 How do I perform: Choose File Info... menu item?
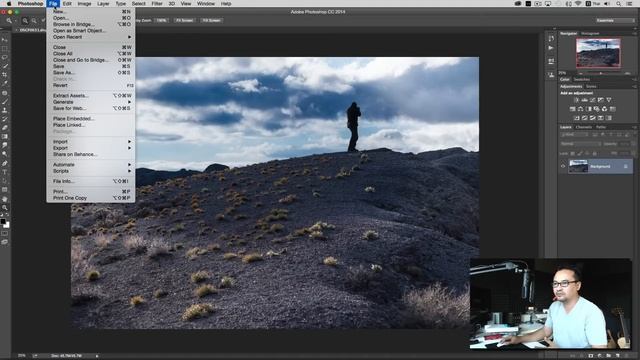click(x=91, y=181)
